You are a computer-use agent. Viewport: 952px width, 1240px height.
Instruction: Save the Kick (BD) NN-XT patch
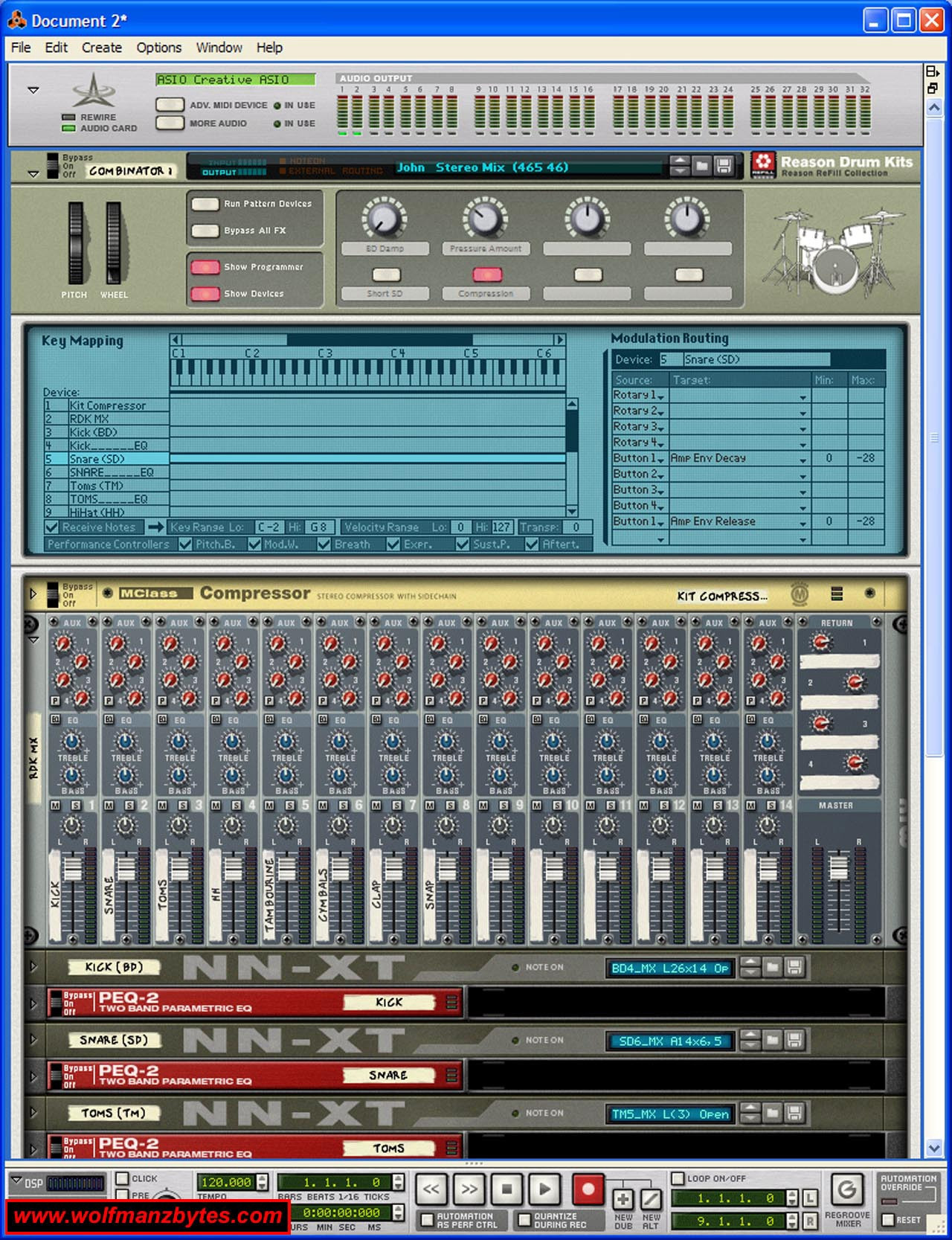[x=794, y=967]
